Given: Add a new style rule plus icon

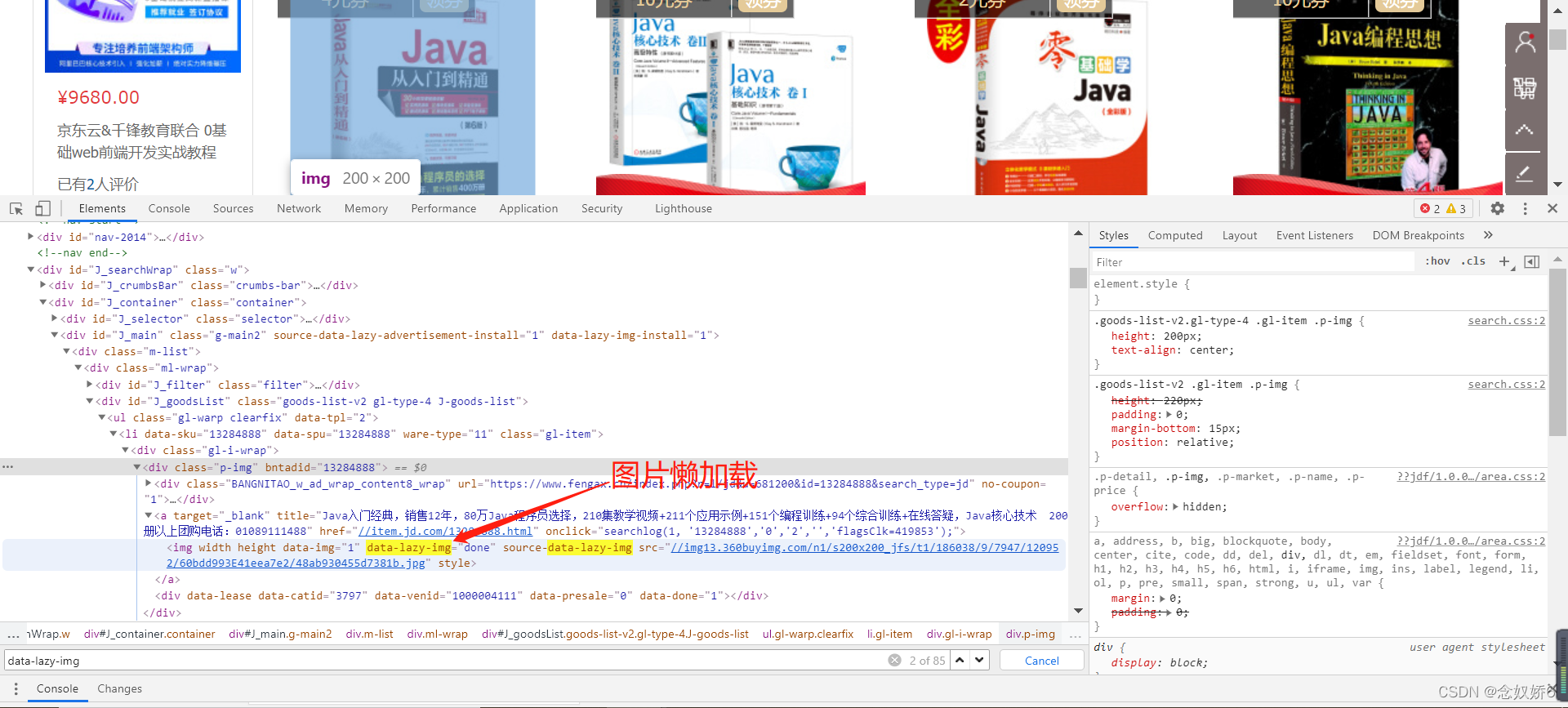Looking at the screenshot, I should [x=1504, y=261].
